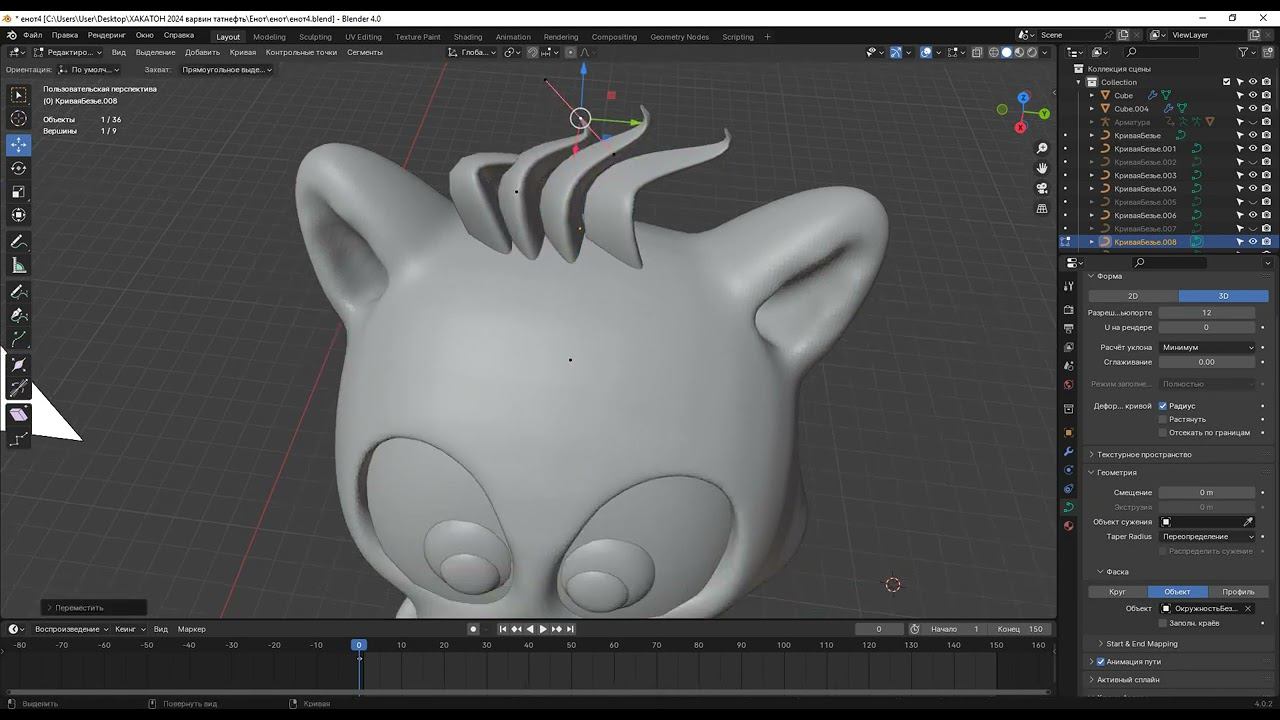Screen dimensions: 1280x720
Task: Open the Object Data curve properties tab
Action: [x=1068, y=507]
